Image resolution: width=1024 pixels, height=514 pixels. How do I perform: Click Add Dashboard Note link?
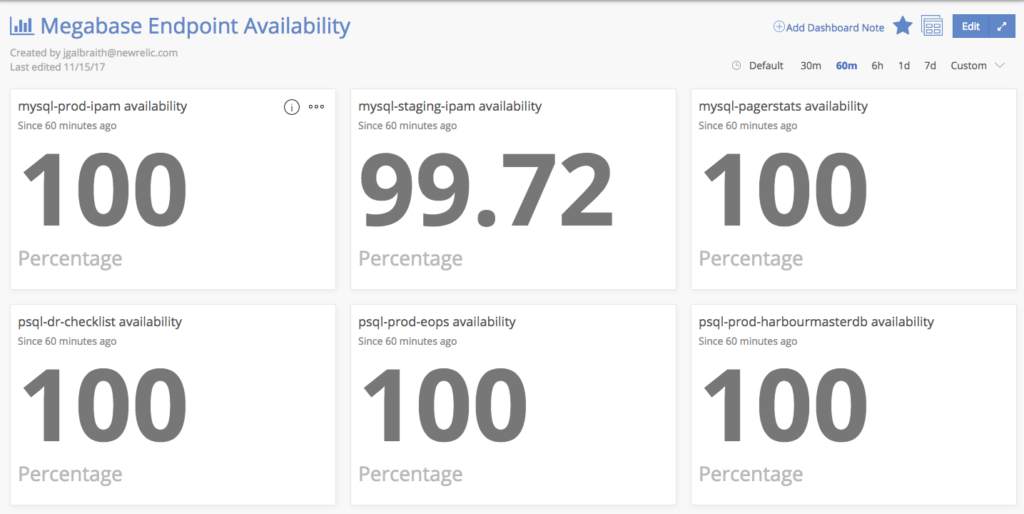[x=835, y=27]
